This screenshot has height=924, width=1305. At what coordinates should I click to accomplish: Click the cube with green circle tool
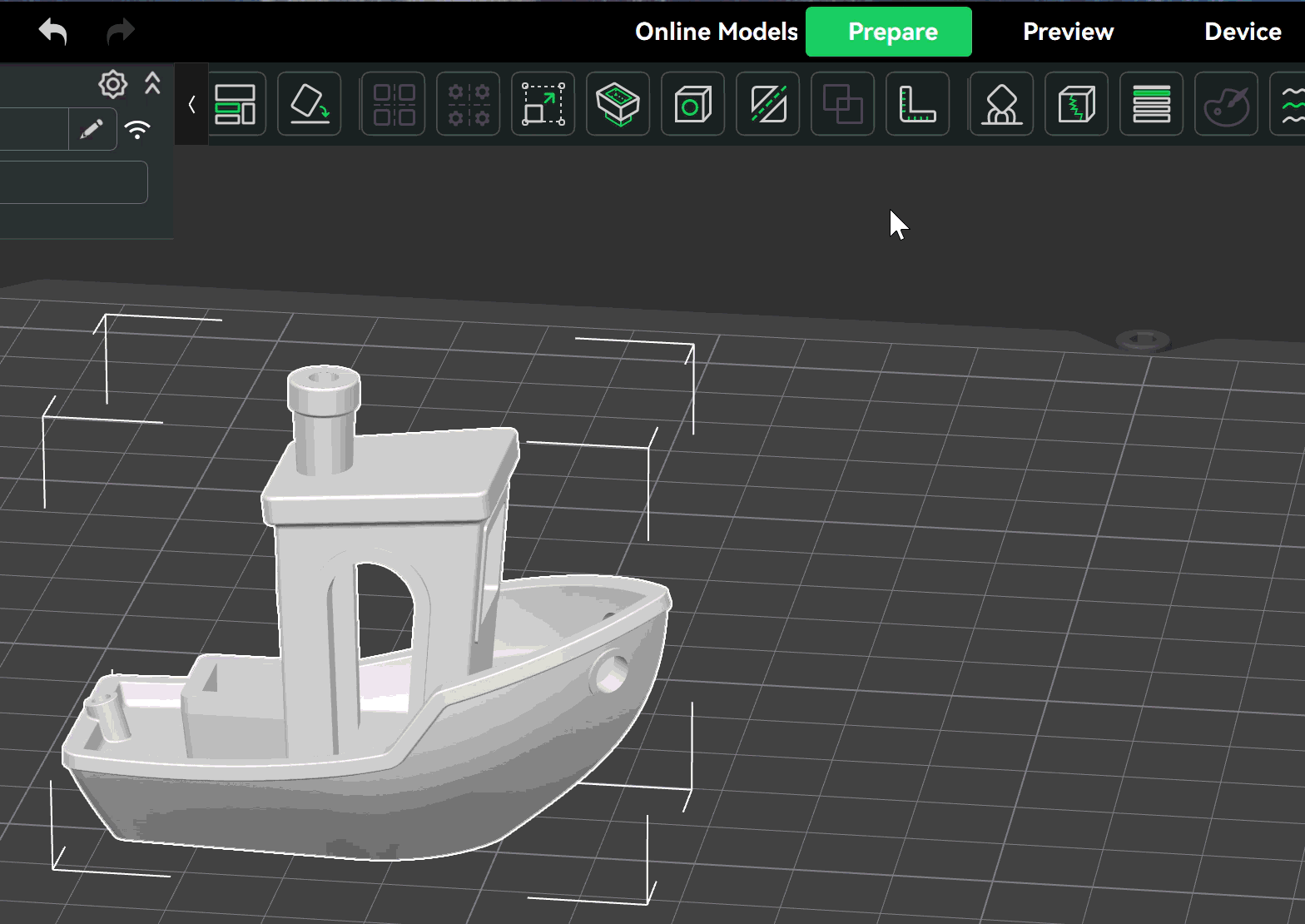click(693, 104)
